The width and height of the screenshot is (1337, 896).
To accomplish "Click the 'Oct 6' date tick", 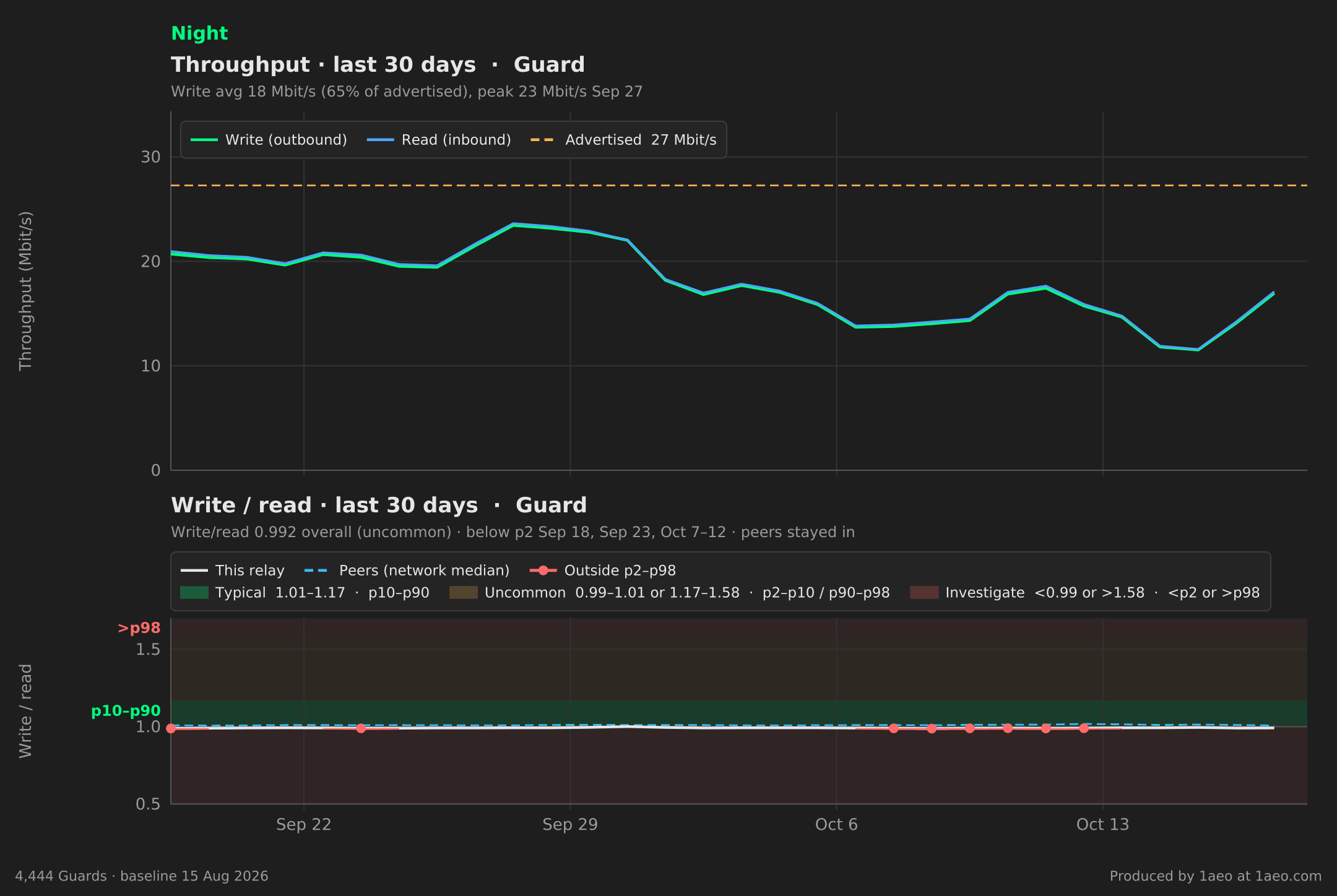I will click(x=836, y=825).
